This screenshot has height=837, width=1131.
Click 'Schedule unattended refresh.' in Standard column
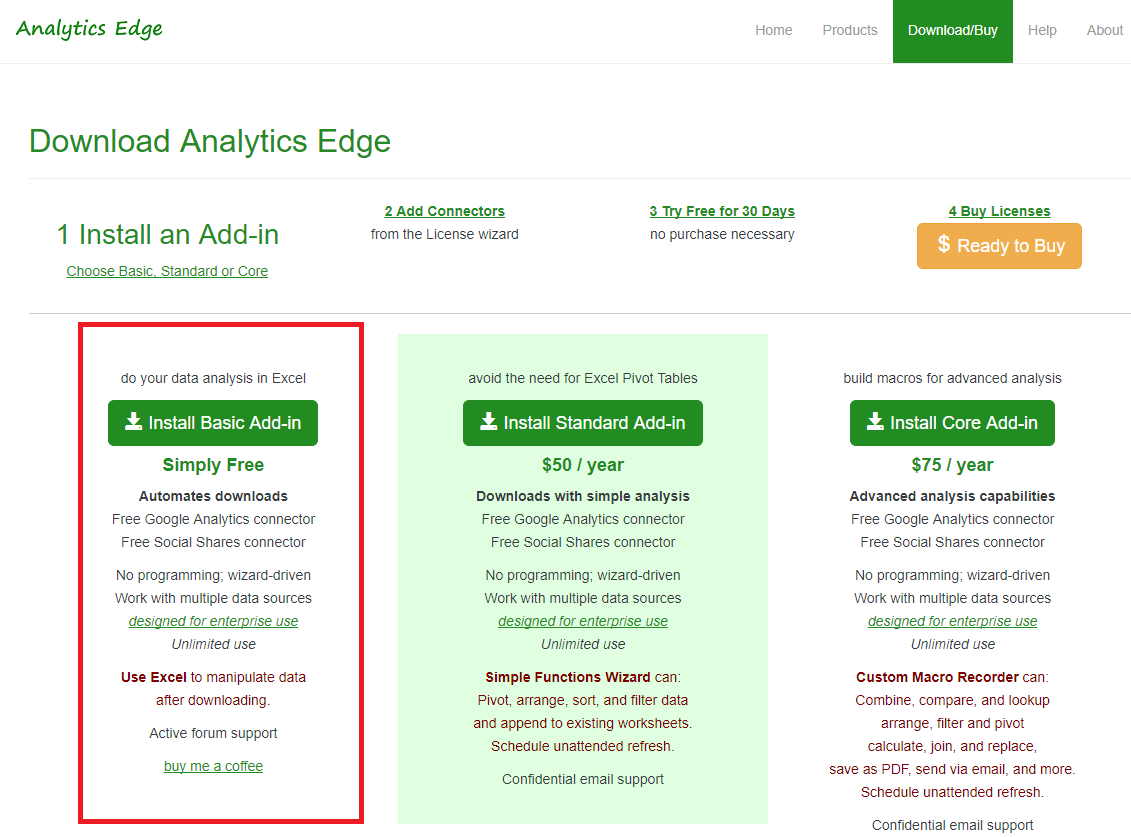(583, 746)
